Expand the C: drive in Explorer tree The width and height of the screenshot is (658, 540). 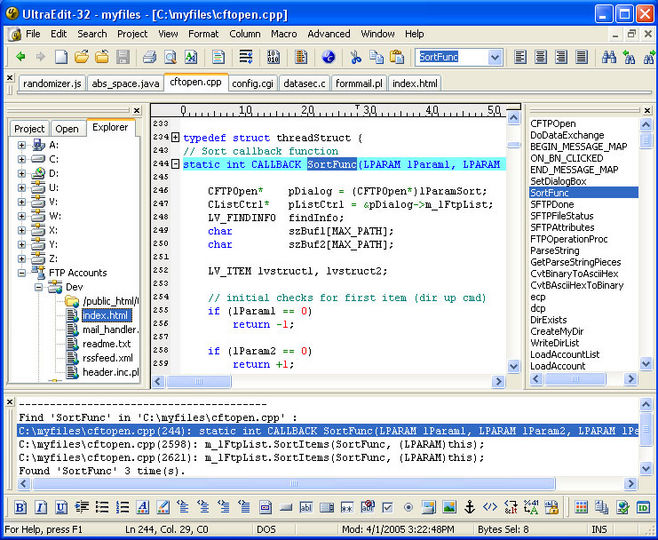(23, 158)
